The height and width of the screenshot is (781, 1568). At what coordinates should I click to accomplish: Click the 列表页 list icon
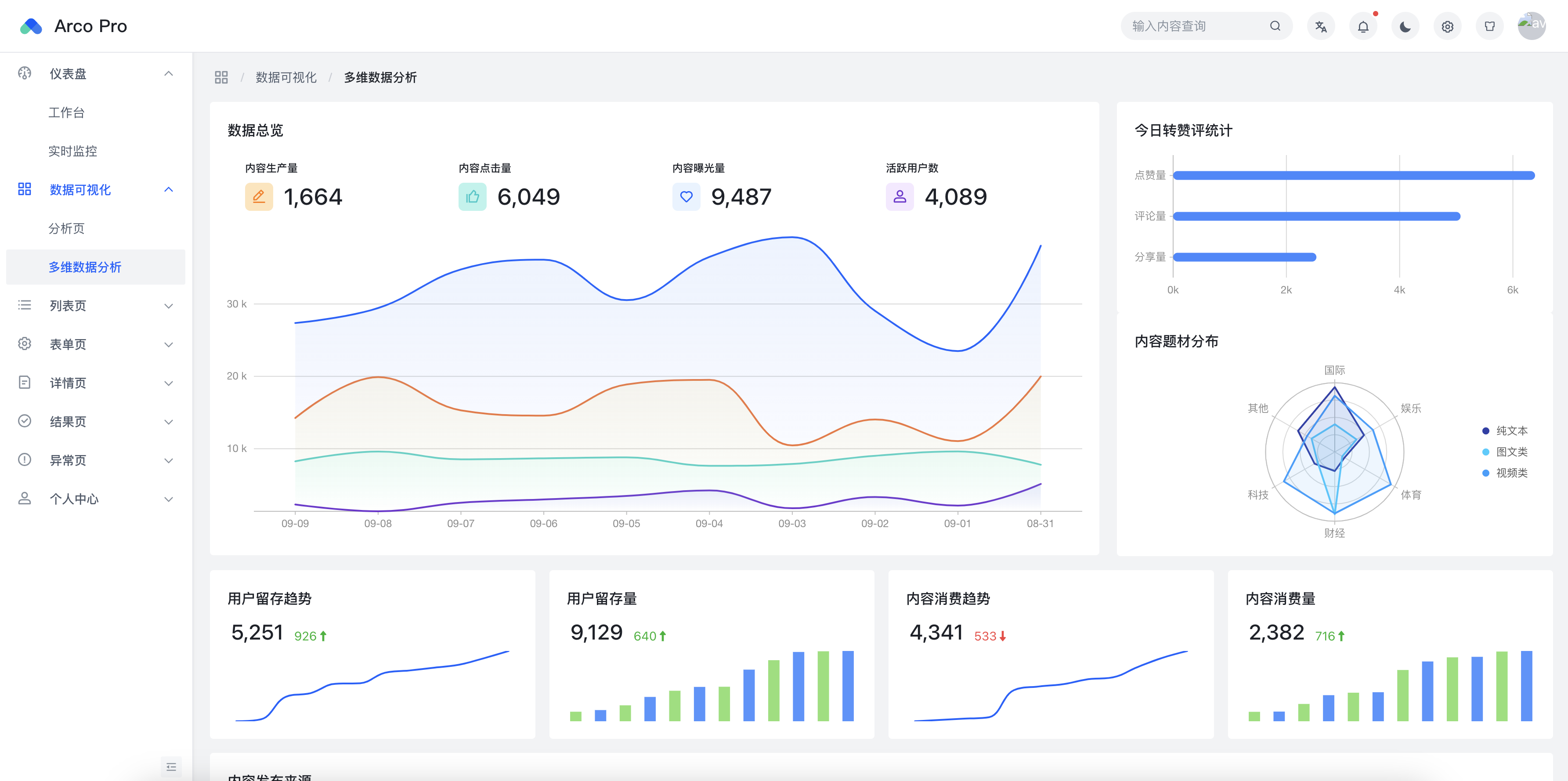[24, 305]
